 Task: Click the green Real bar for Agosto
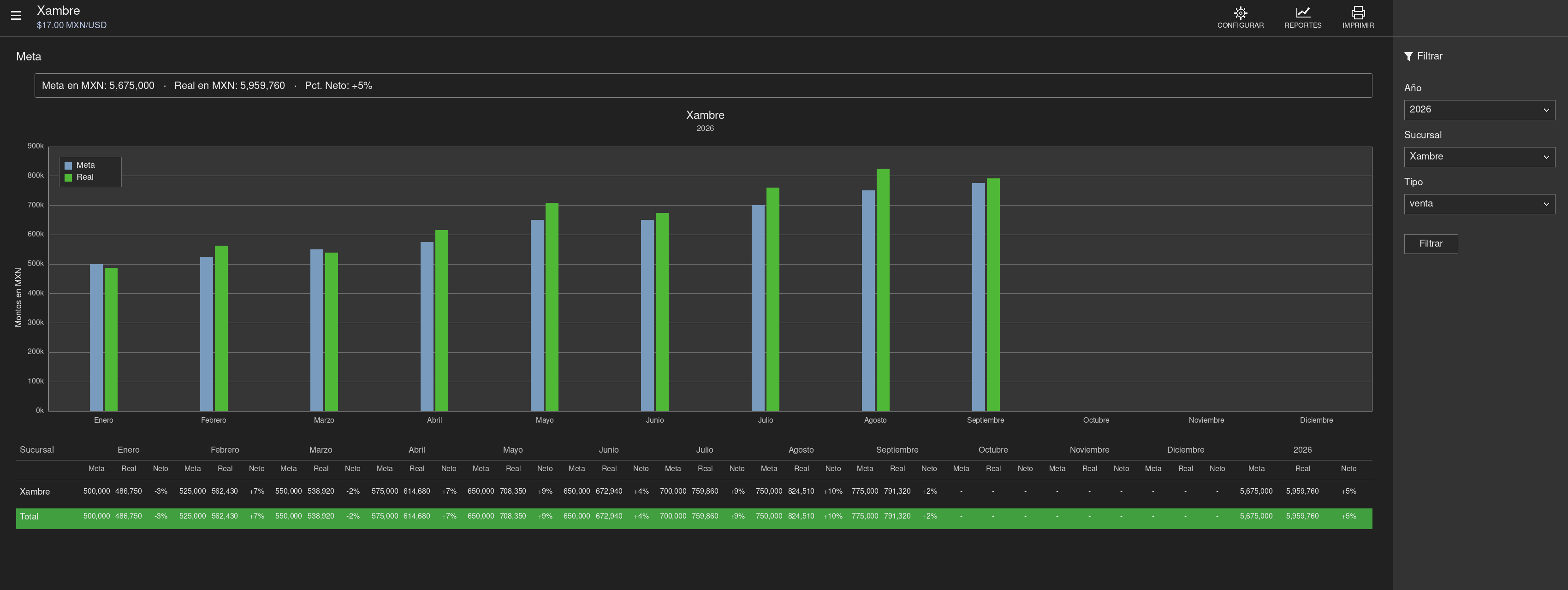[883, 290]
